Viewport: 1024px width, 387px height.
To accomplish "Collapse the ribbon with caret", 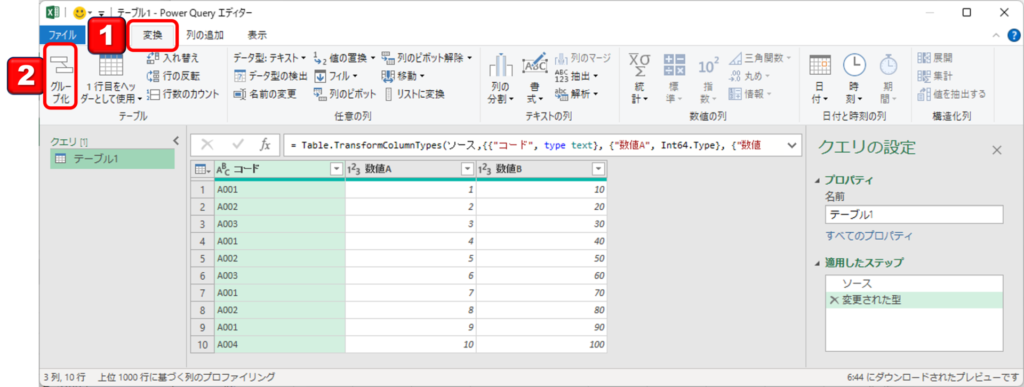I will 996,35.
